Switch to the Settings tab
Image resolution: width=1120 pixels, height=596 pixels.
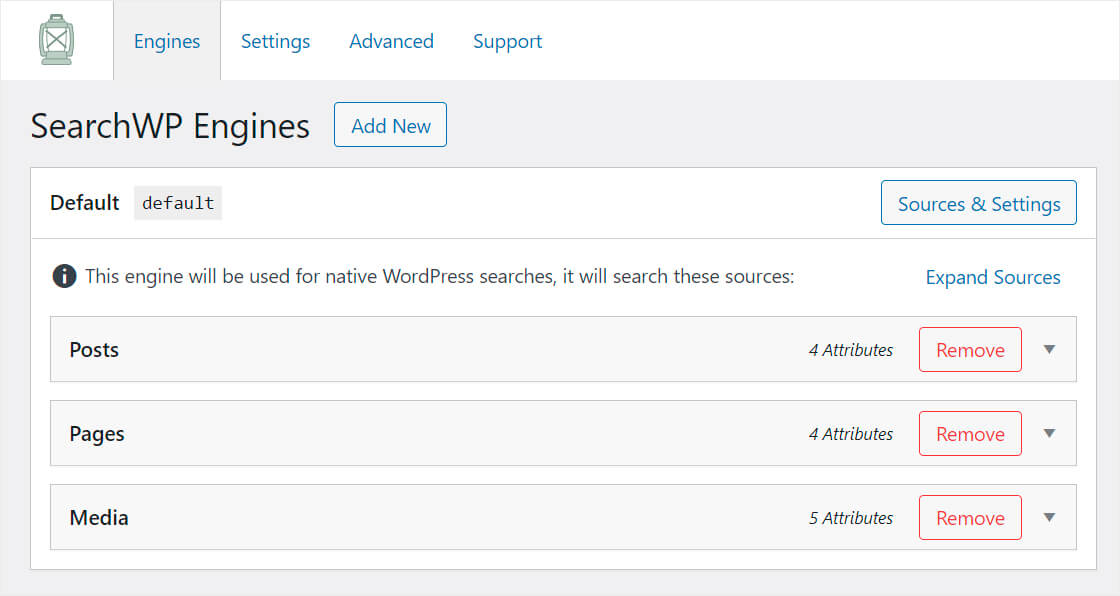(x=275, y=41)
